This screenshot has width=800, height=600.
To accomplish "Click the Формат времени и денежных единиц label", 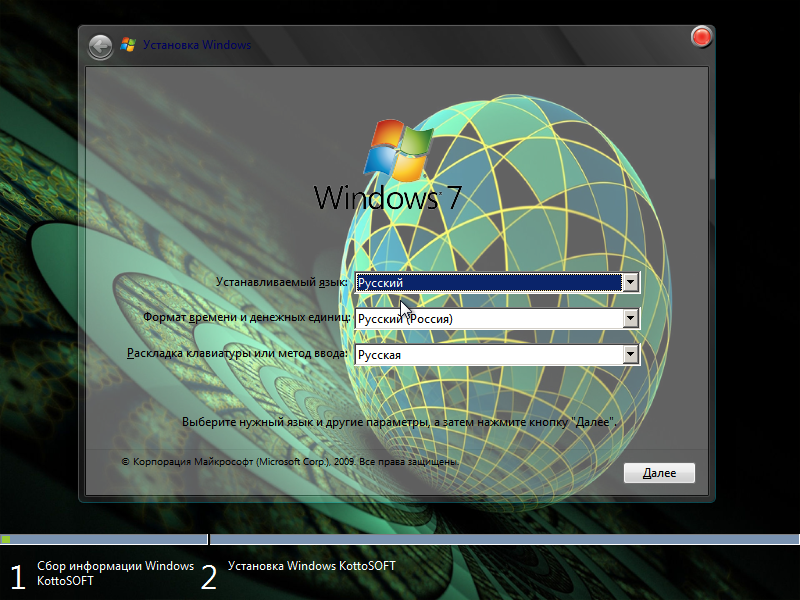I will point(247,317).
